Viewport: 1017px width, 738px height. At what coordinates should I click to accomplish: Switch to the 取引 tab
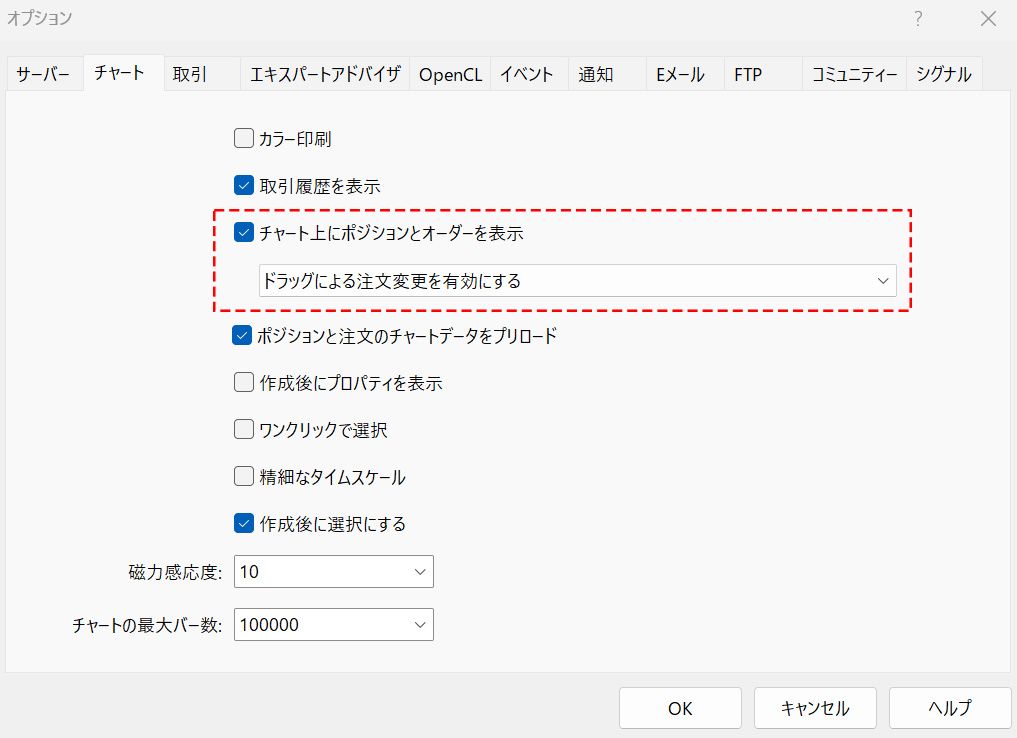[190, 74]
